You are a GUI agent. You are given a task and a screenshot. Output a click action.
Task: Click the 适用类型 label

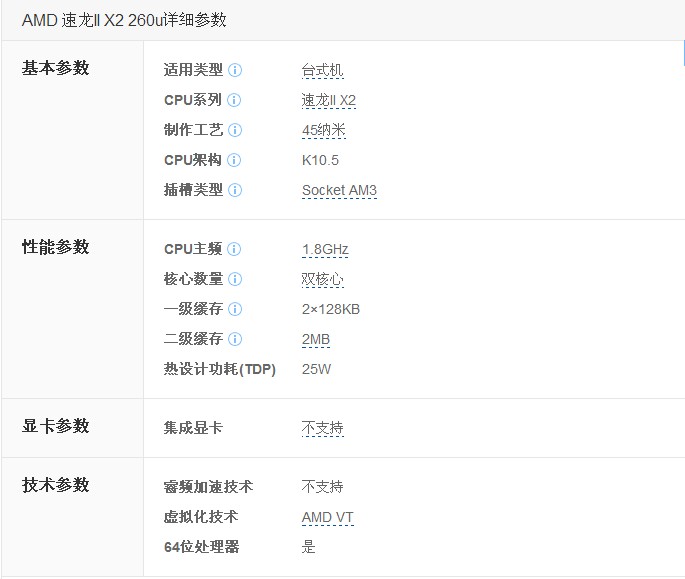tap(193, 70)
